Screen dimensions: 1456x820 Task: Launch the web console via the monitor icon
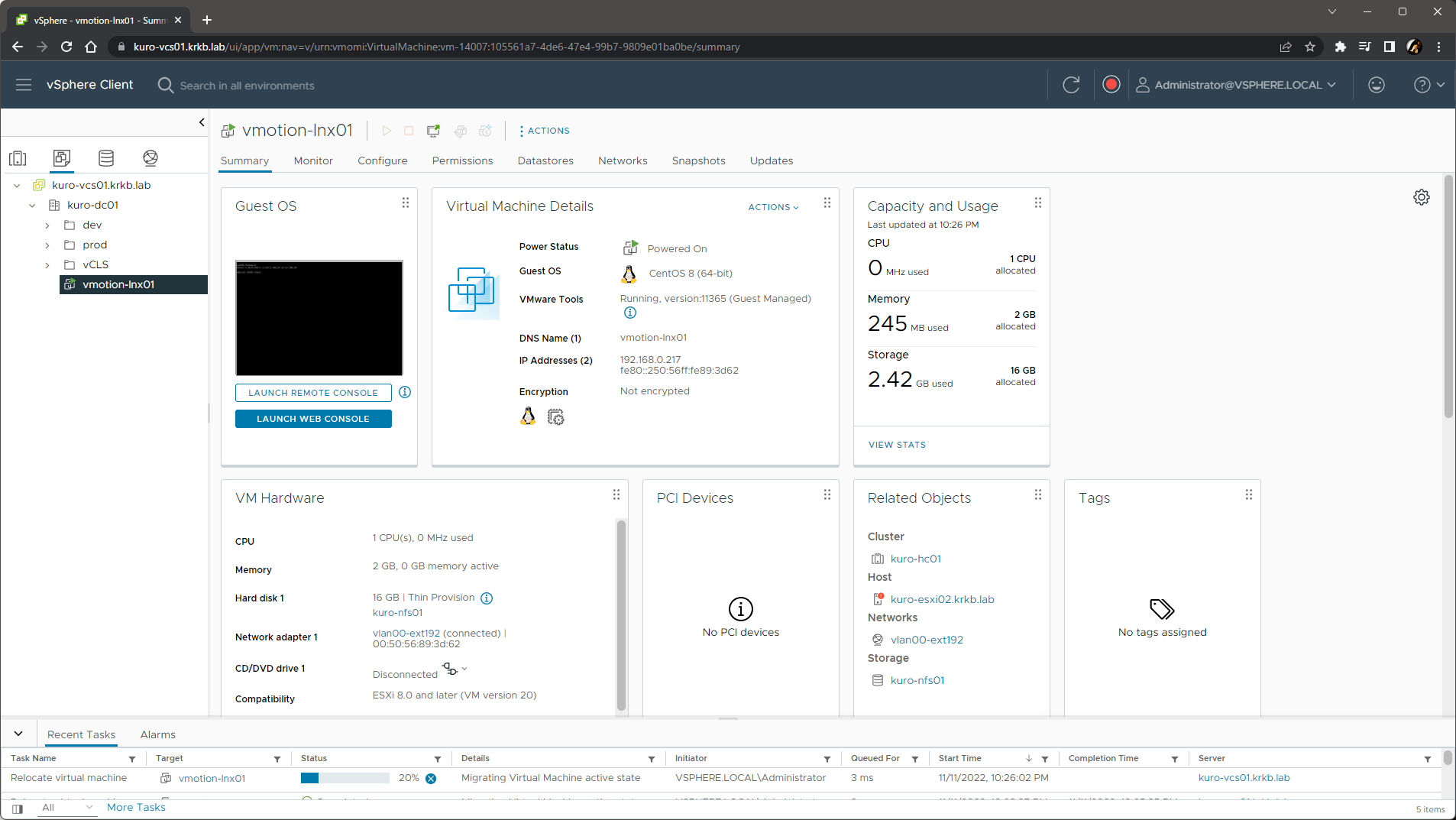[x=433, y=131]
